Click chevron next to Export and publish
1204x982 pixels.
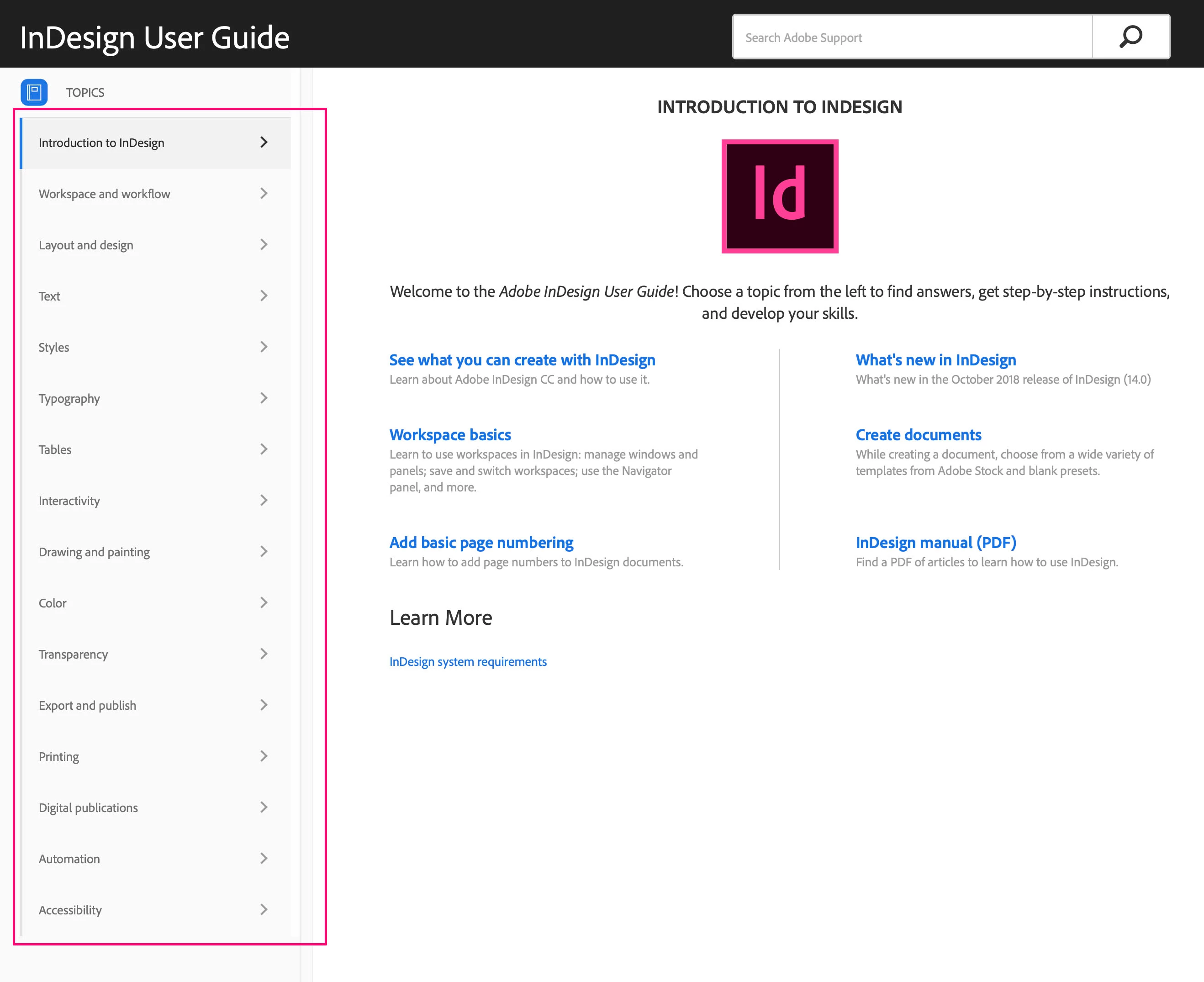coord(264,705)
